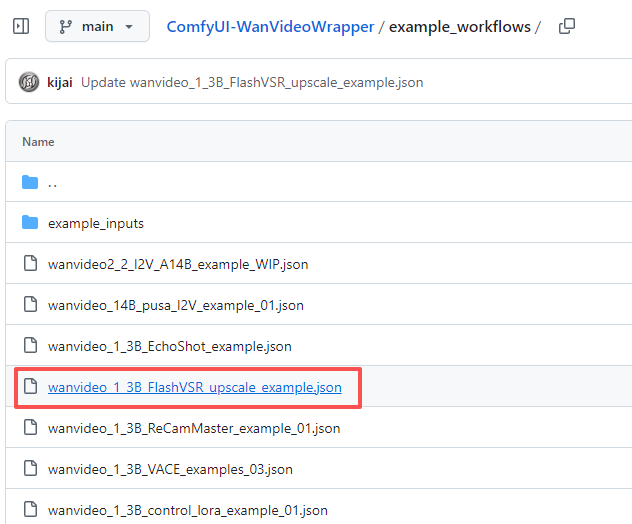Viewport: 632px width, 524px height.
Task: Open the example_inputs folder
Action: point(96,223)
